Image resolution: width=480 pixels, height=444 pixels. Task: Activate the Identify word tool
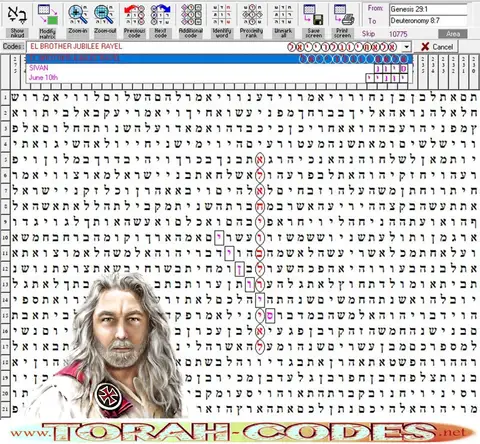click(x=222, y=21)
